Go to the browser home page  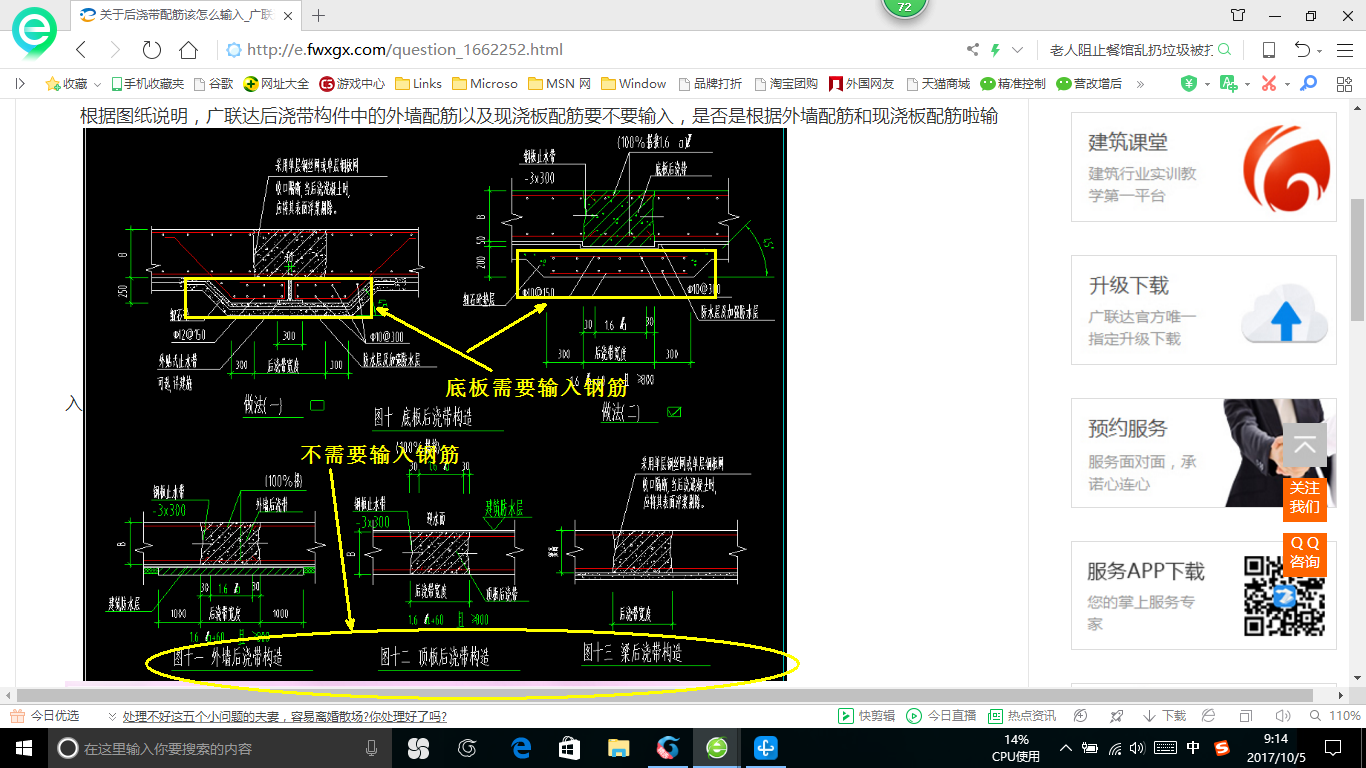click(x=188, y=50)
